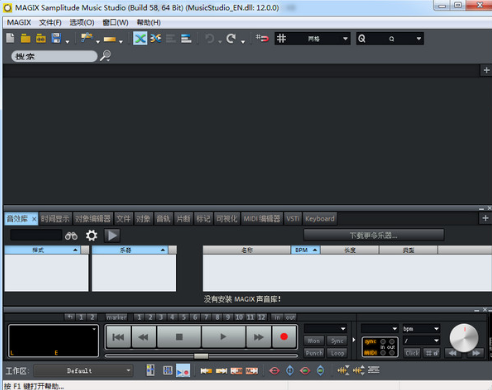This screenshot has height=390, width=492.
Task: Toggle the Loop button
Action: pyautogui.click(x=337, y=353)
